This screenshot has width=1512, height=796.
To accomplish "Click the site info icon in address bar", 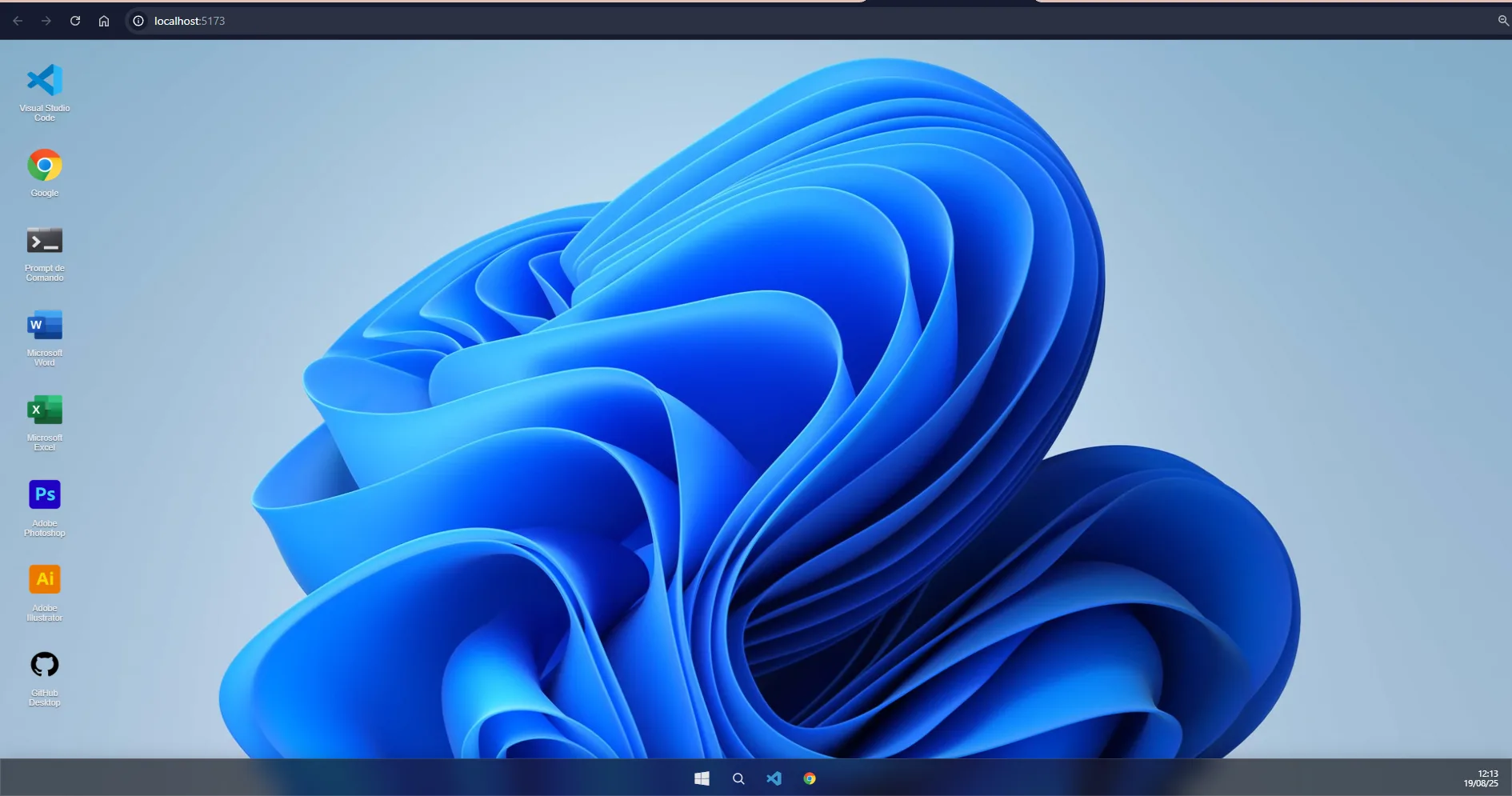I will [x=138, y=21].
